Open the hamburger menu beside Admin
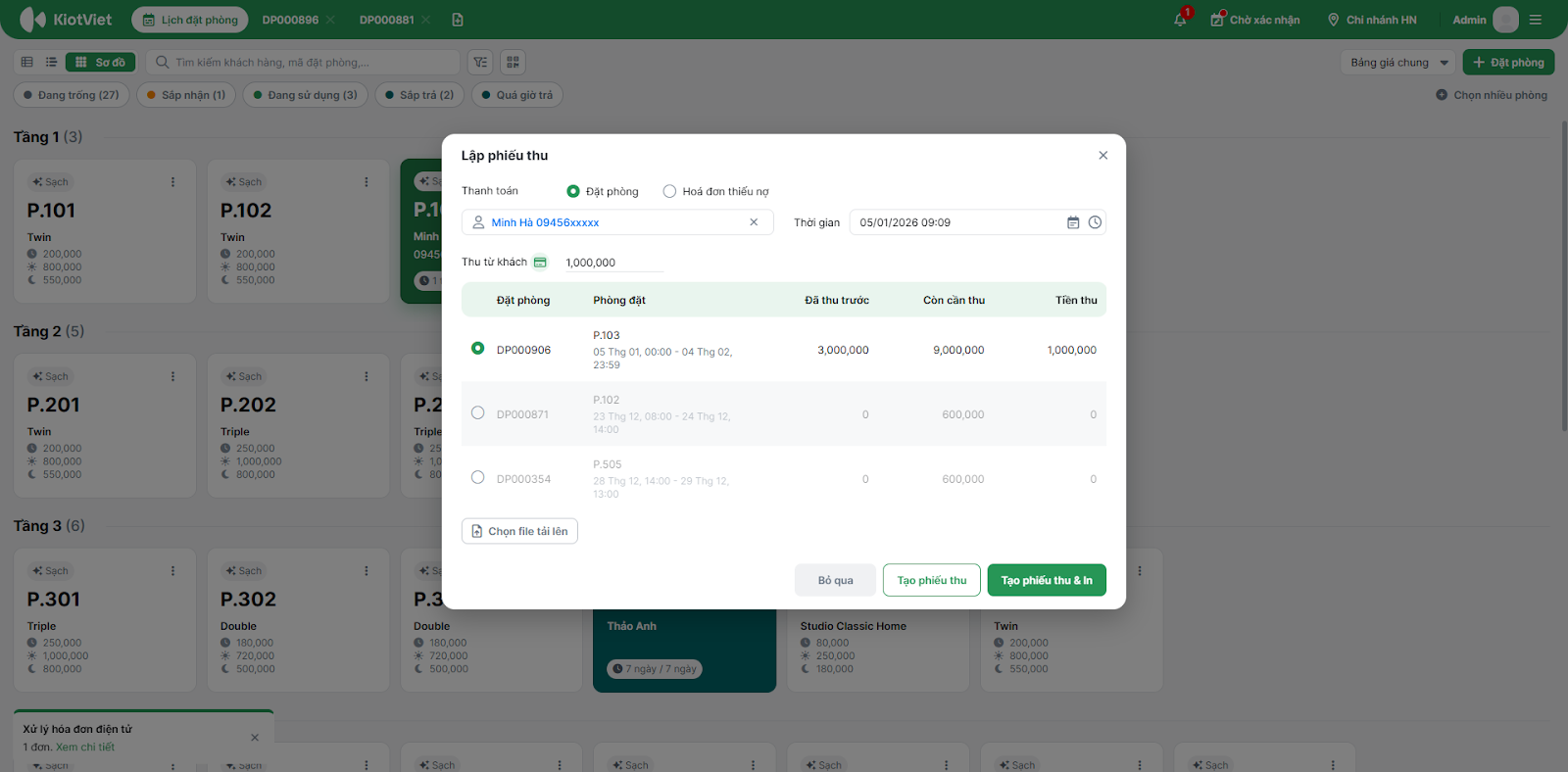Image resolution: width=1568 pixels, height=772 pixels. (1536, 20)
